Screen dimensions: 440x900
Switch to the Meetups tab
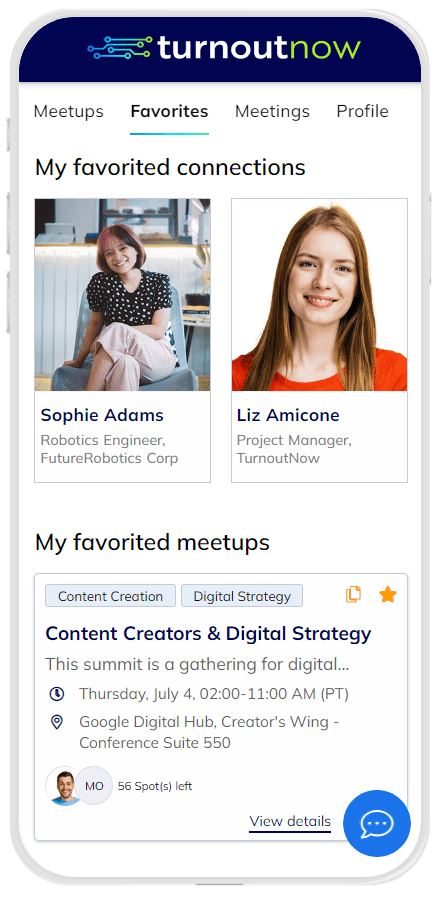coord(68,111)
